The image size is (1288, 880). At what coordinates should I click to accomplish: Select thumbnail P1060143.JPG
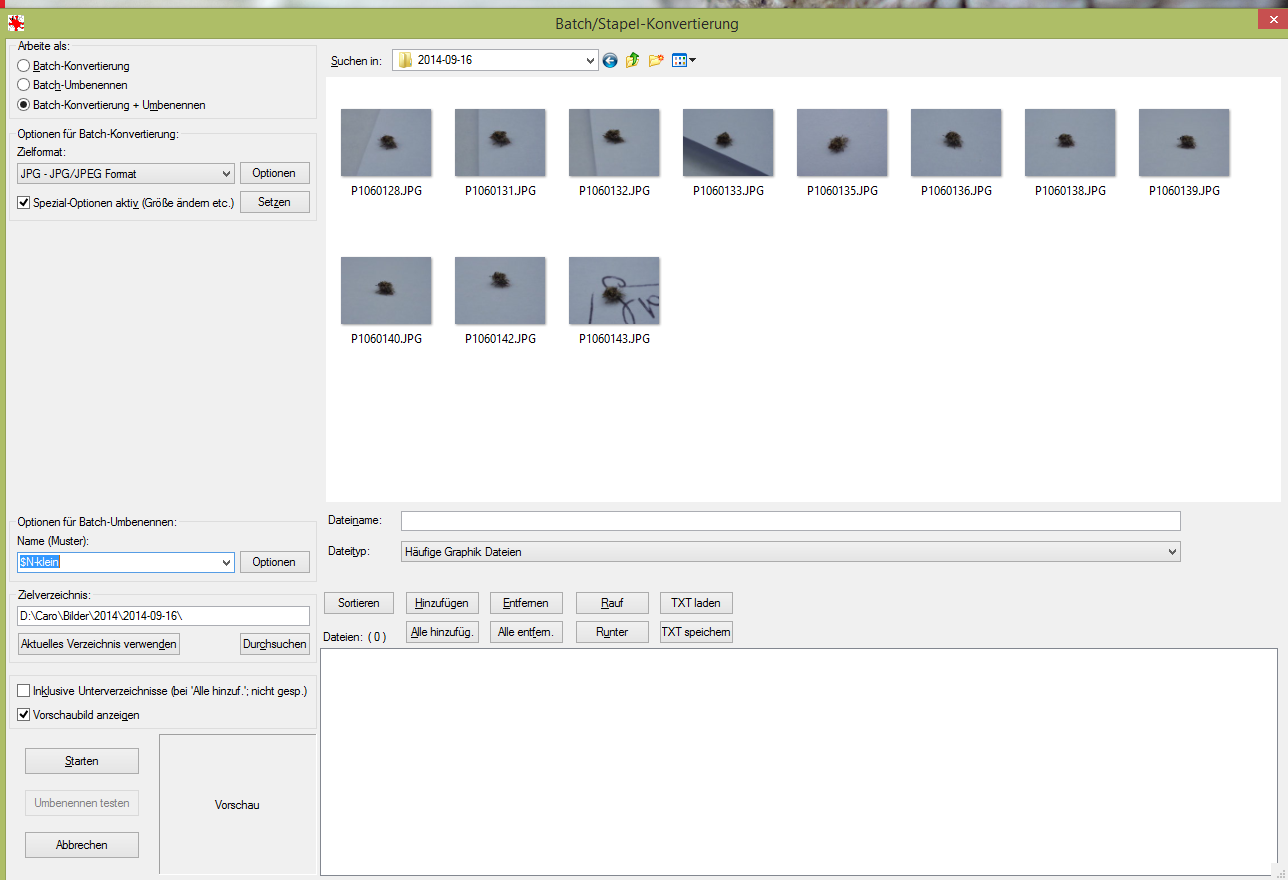pos(614,291)
